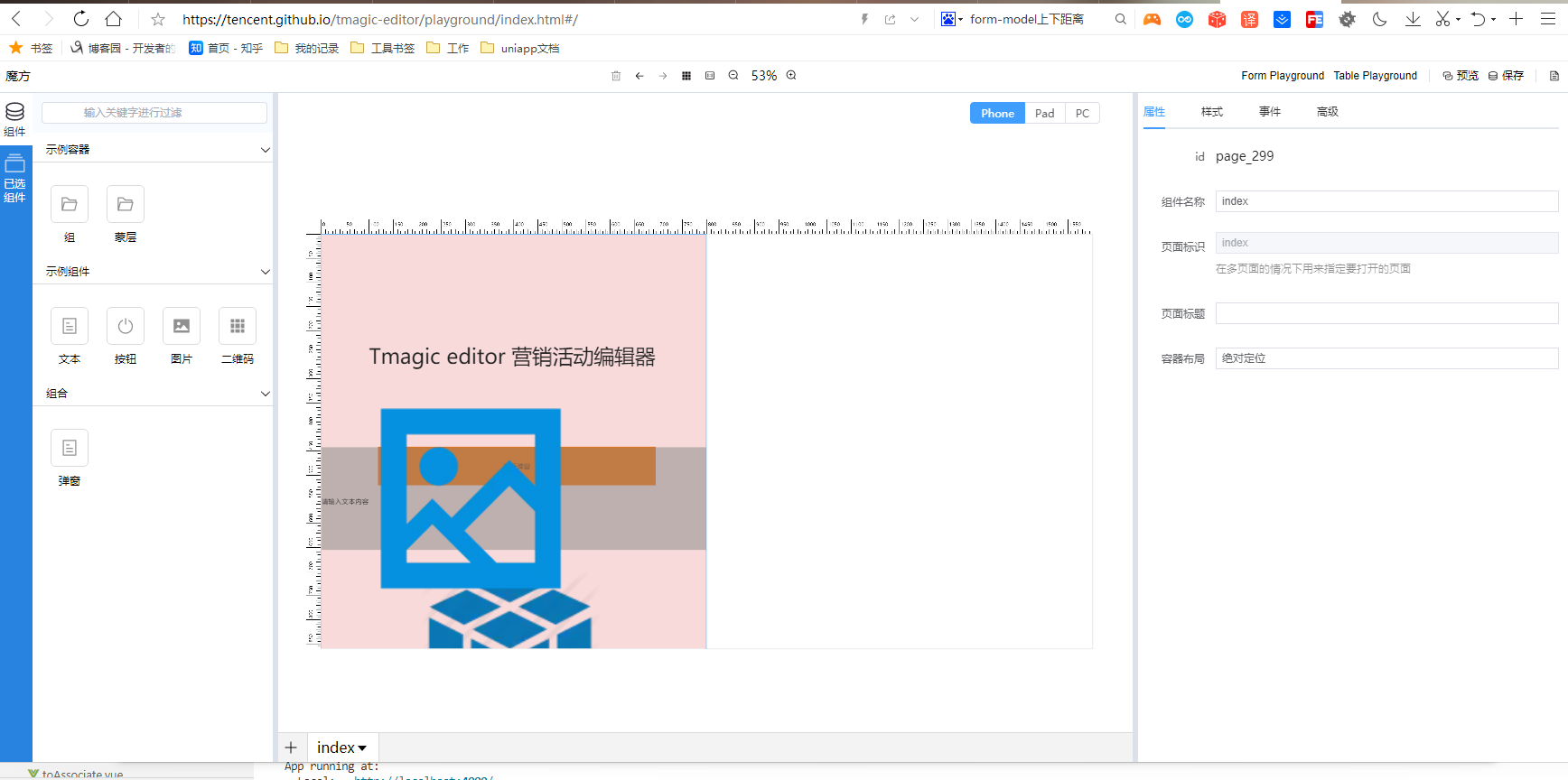The image size is (1568, 780).
Task: Open the 高级 advanced tab
Action: (x=1328, y=112)
